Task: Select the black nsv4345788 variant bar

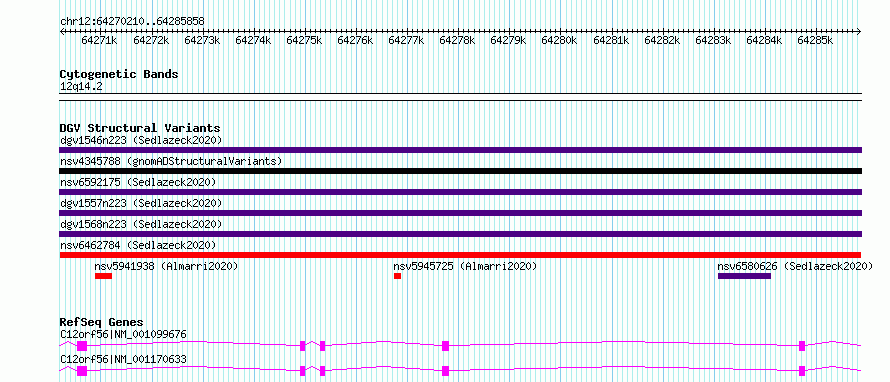Action: coord(461,171)
